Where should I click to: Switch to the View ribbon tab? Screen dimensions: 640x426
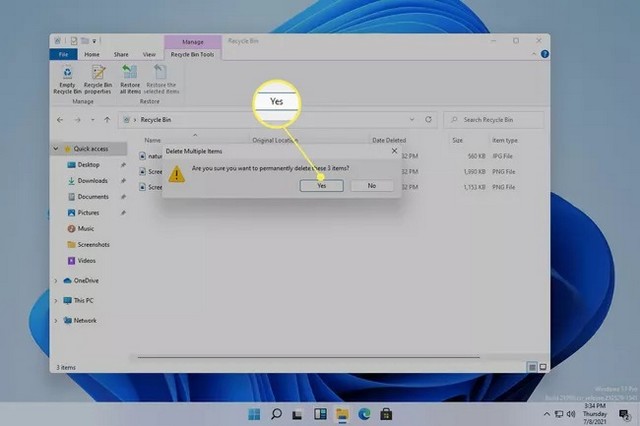pos(149,54)
